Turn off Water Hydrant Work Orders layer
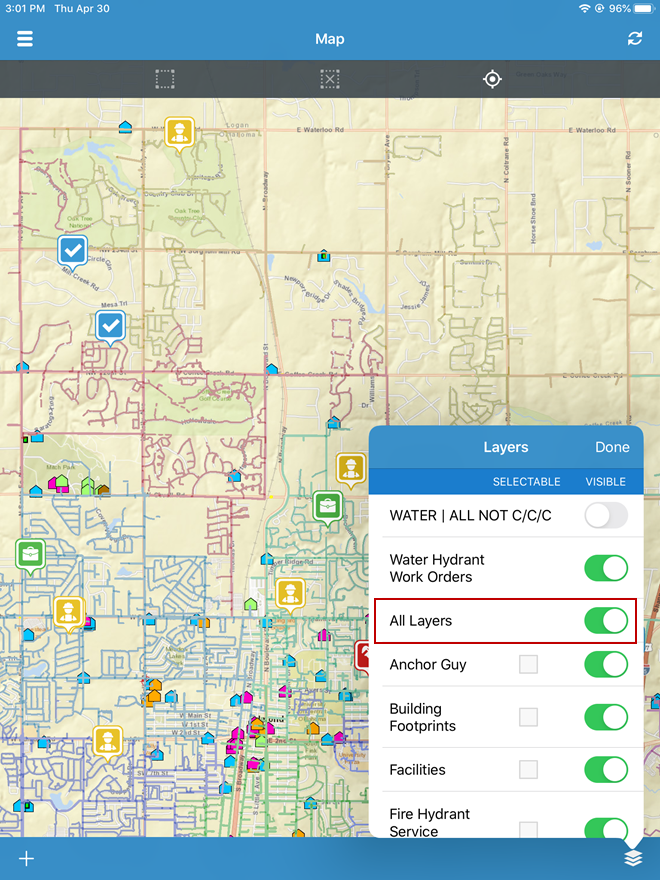 pos(606,569)
